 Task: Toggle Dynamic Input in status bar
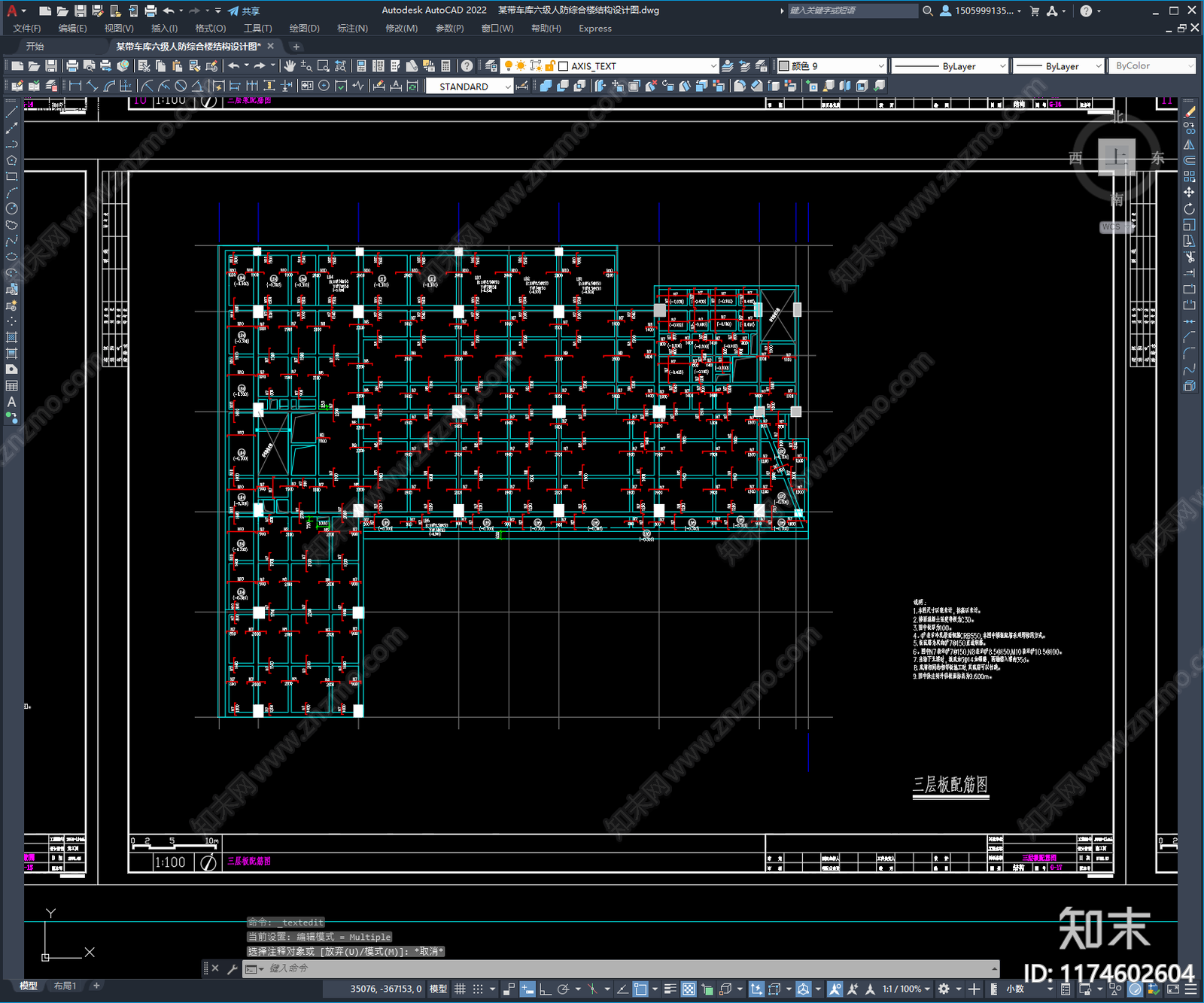pyautogui.click(x=528, y=989)
